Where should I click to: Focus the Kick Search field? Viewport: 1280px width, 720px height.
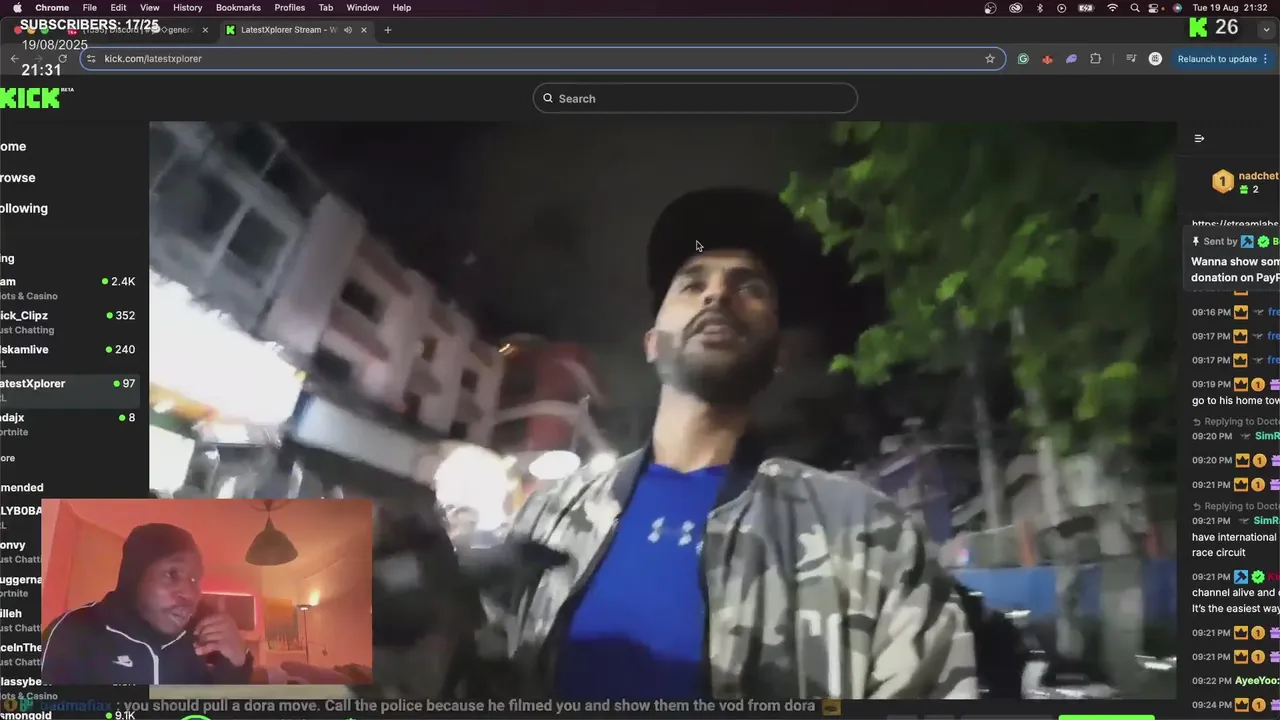click(x=695, y=98)
